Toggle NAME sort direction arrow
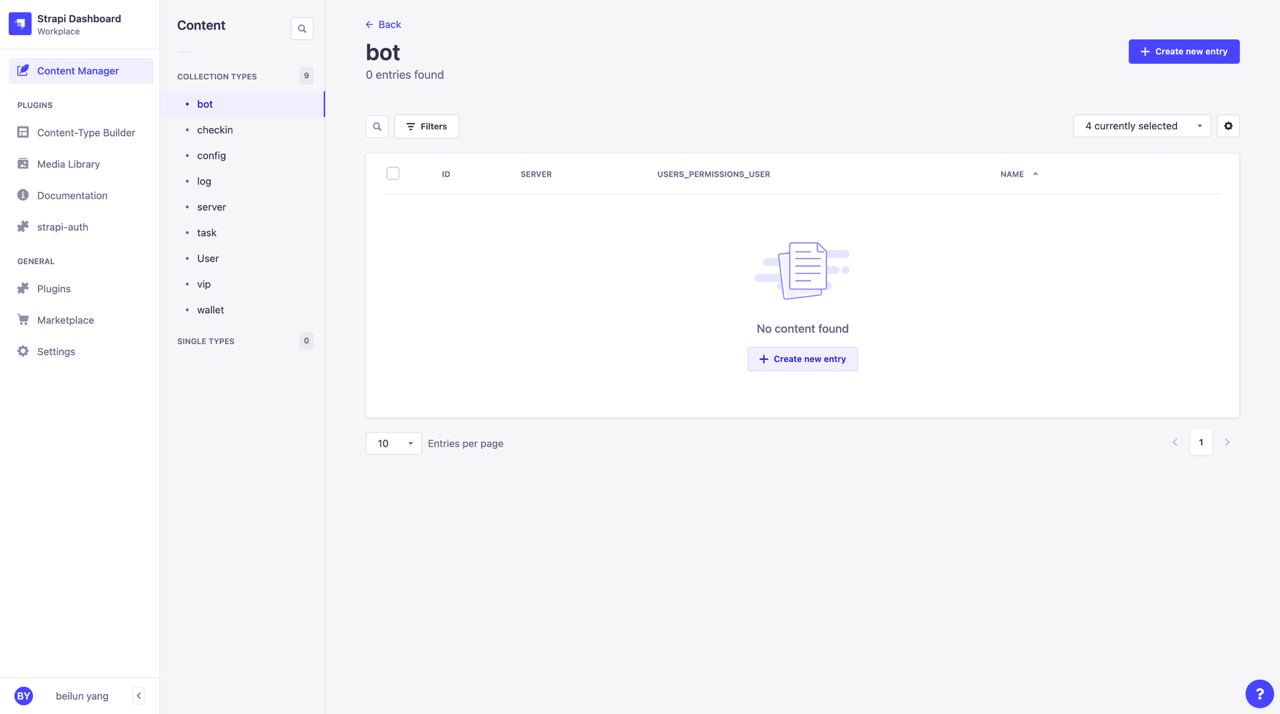 [1035, 174]
